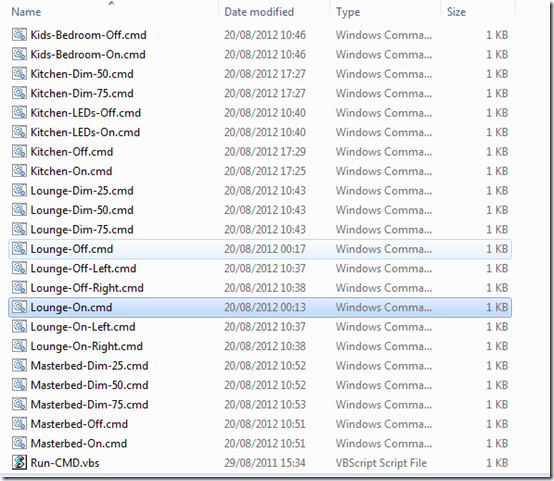Click the Kitchen-Dim-50.cmd file icon
Viewport: 554px width, 481px height.
(19, 74)
